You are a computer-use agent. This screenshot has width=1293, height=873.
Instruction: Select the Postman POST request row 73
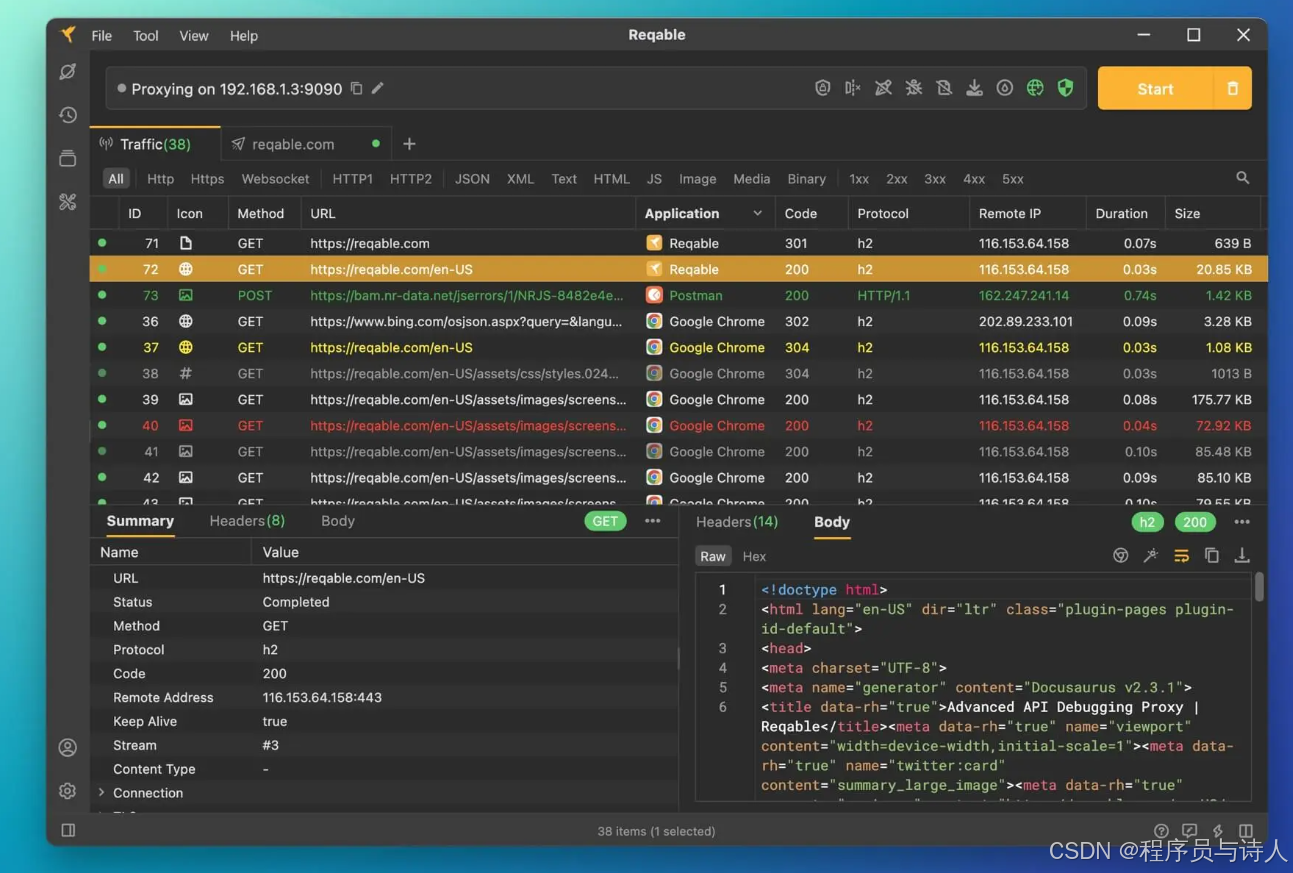click(x=678, y=295)
